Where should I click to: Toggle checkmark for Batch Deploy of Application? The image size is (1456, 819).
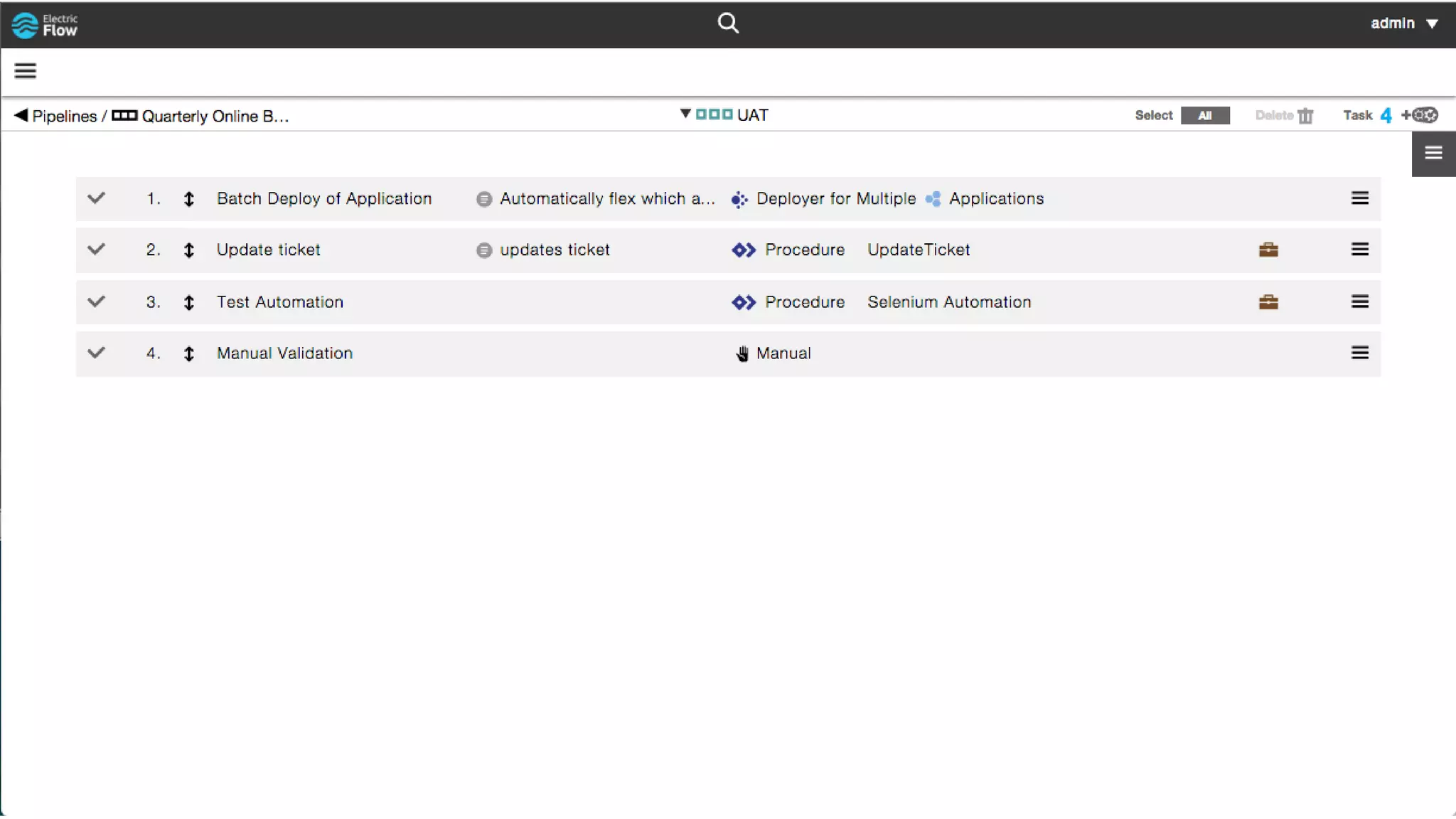tap(96, 198)
